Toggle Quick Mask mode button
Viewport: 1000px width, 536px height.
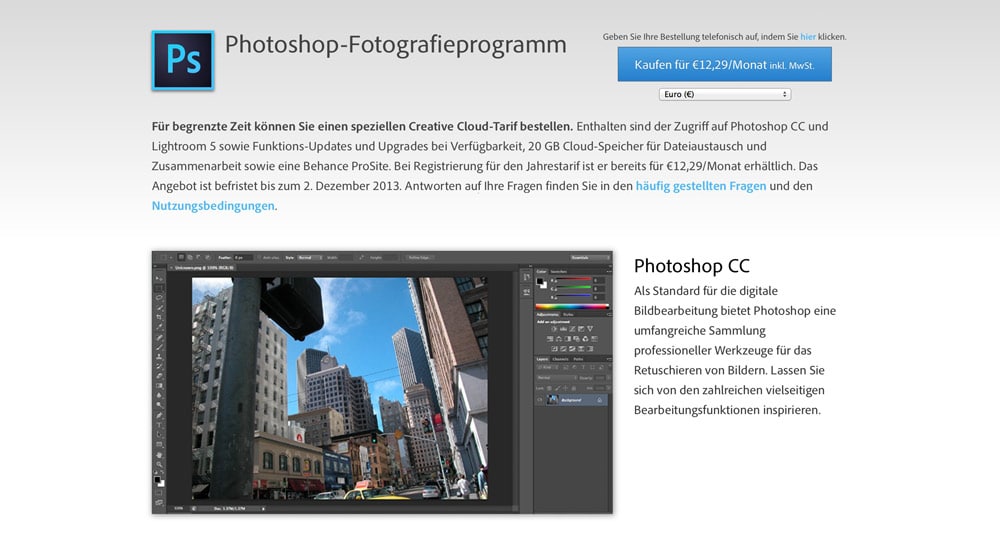pyautogui.click(x=159, y=492)
